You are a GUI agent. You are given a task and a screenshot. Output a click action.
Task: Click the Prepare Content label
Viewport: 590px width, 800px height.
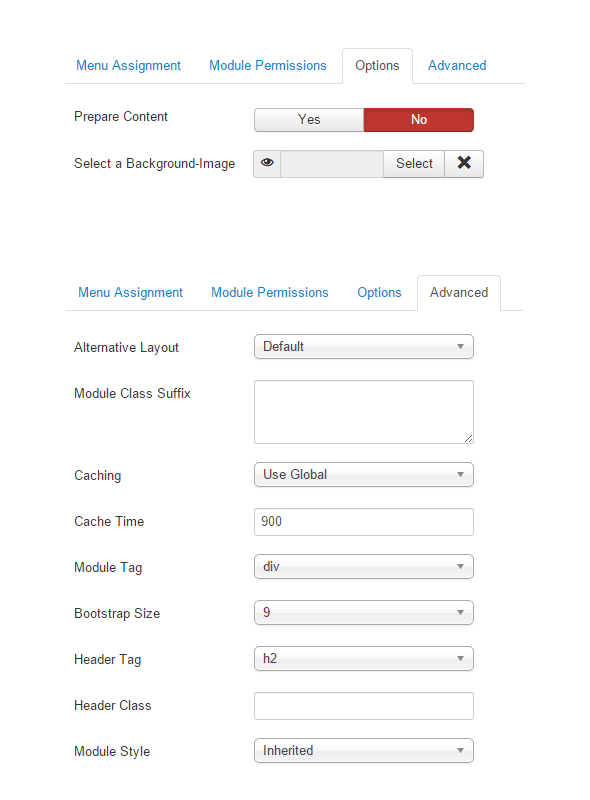pos(120,117)
